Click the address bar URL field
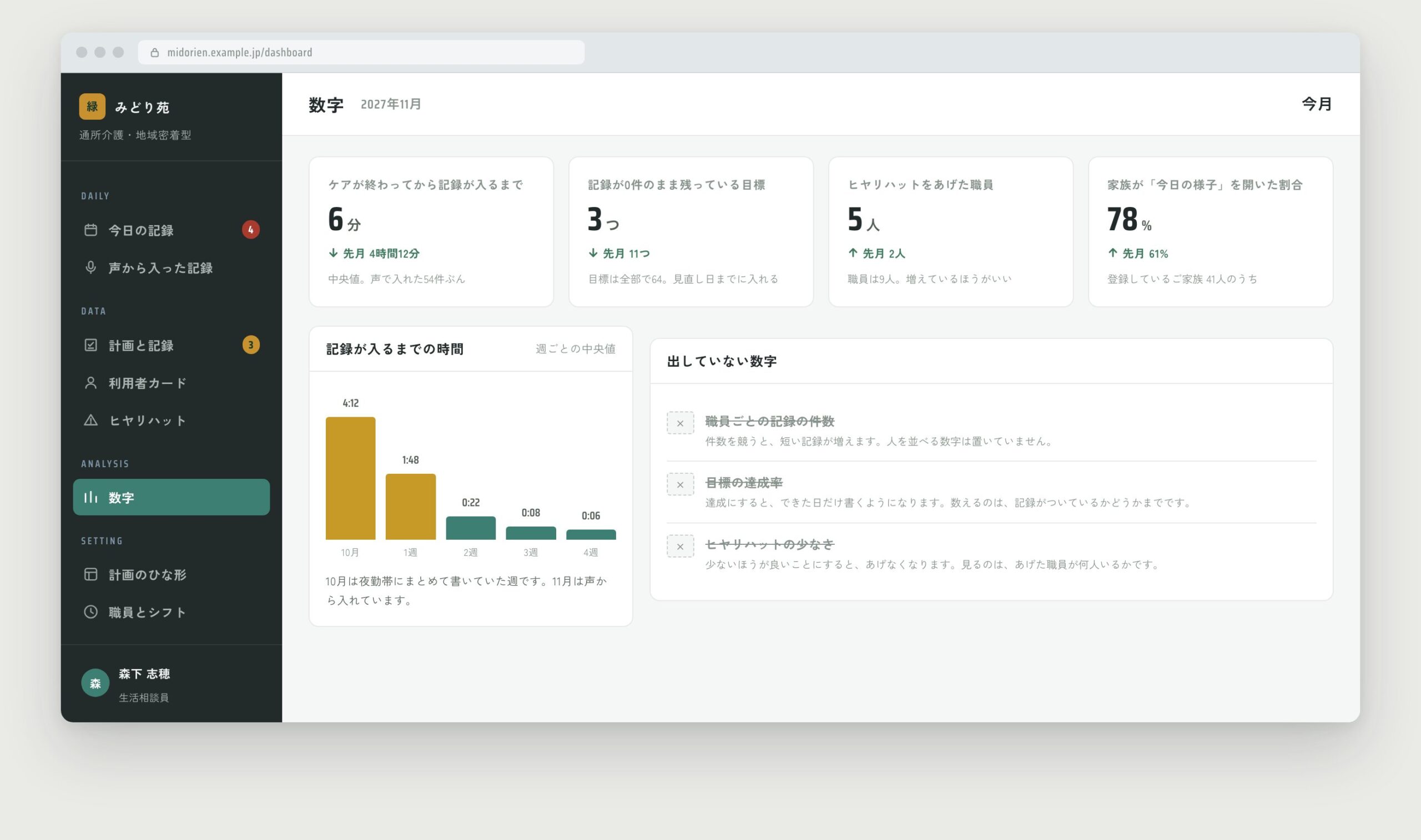The image size is (1421, 840). pos(361,52)
